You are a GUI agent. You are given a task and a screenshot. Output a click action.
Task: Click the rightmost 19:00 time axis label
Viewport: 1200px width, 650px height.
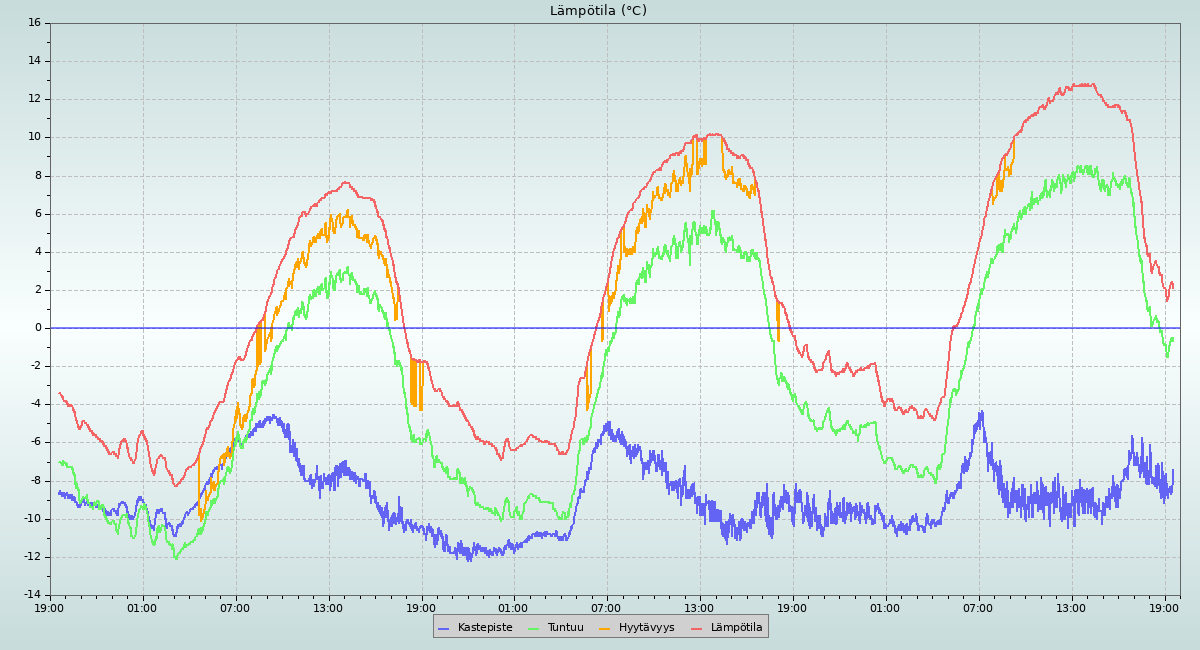tap(1165, 608)
